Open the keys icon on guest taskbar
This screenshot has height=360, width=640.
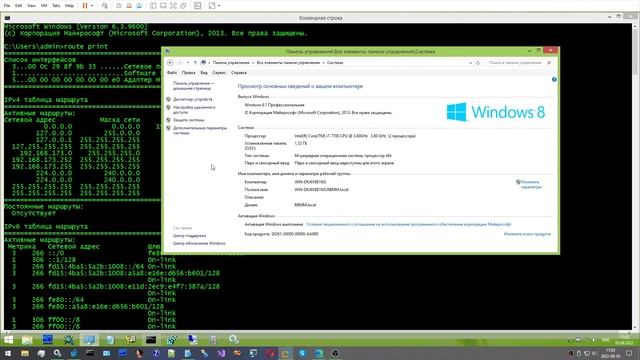pyautogui.click(x=131, y=340)
